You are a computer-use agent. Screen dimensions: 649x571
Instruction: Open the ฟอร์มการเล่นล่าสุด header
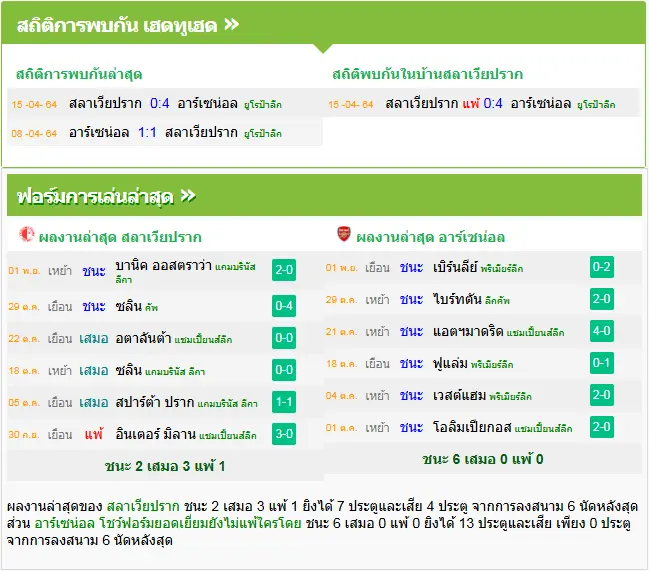coord(324,195)
